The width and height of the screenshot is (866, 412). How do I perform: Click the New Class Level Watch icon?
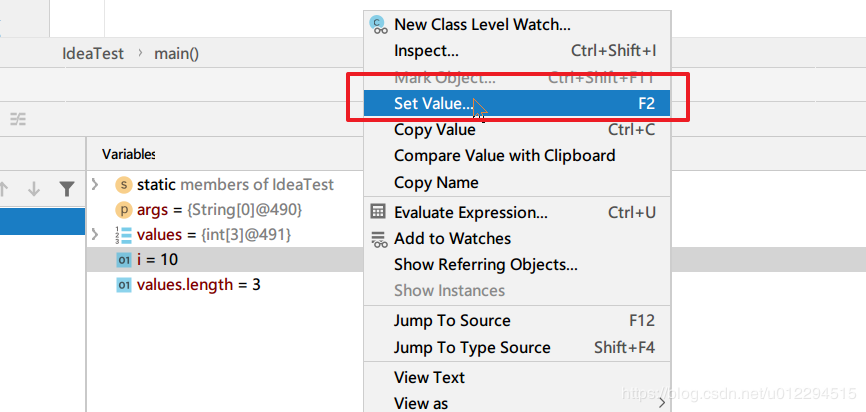pos(378,24)
